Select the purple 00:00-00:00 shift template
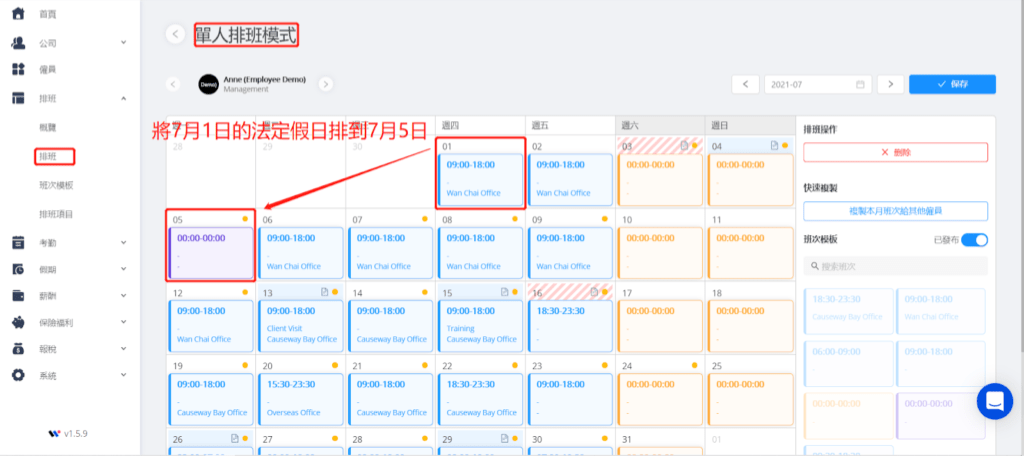Viewport: 1024px width, 456px height. (941, 415)
